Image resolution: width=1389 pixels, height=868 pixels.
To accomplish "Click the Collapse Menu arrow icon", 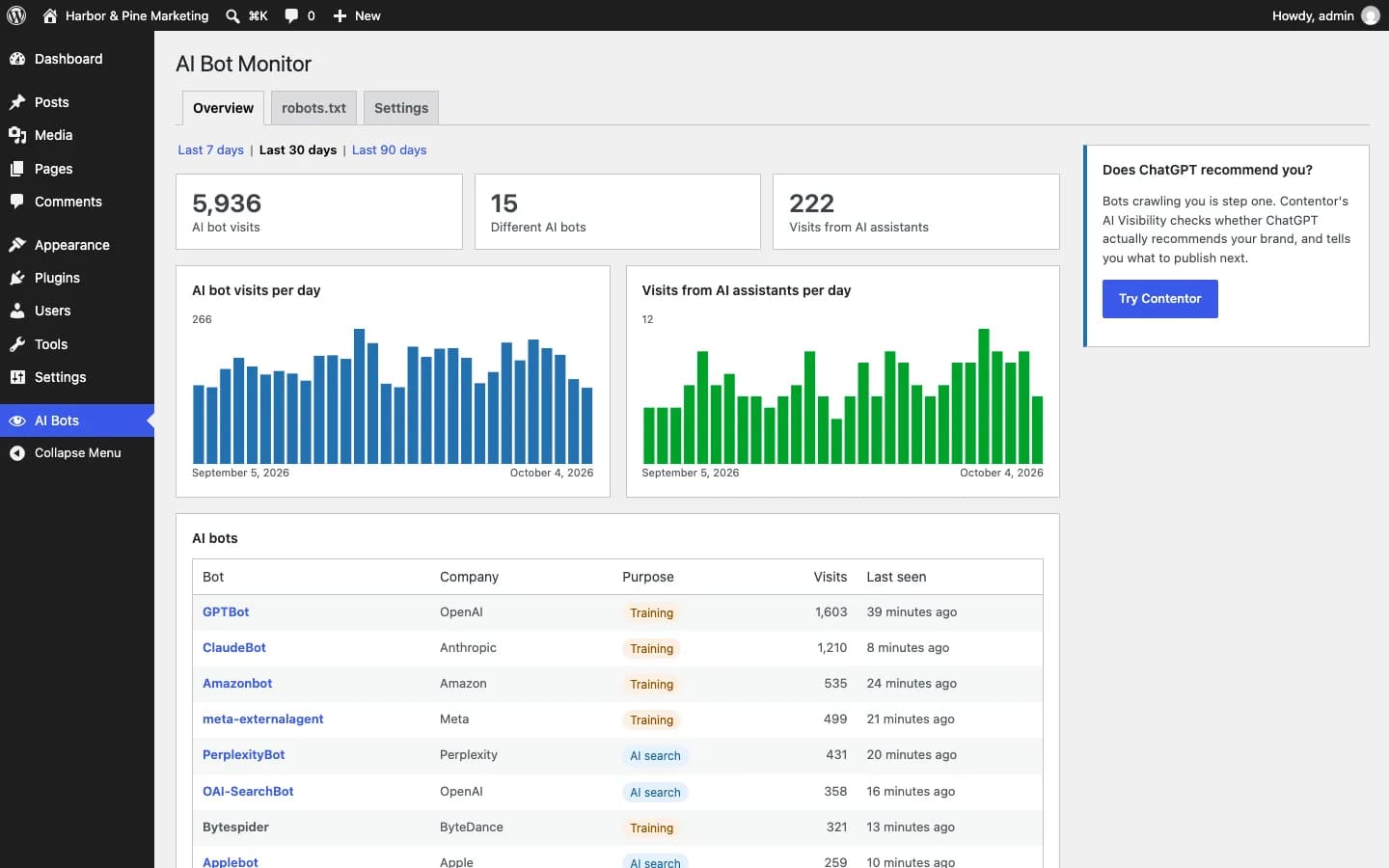I will click(x=17, y=453).
